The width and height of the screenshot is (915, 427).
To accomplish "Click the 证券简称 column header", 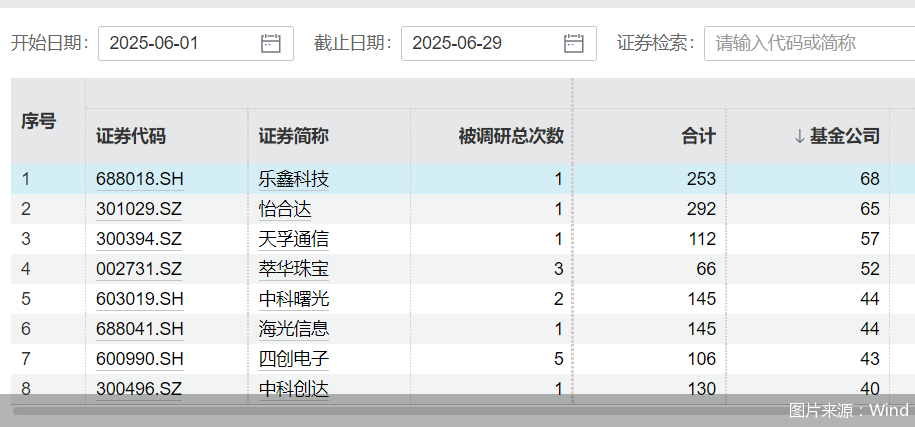I will pos(294,137).
